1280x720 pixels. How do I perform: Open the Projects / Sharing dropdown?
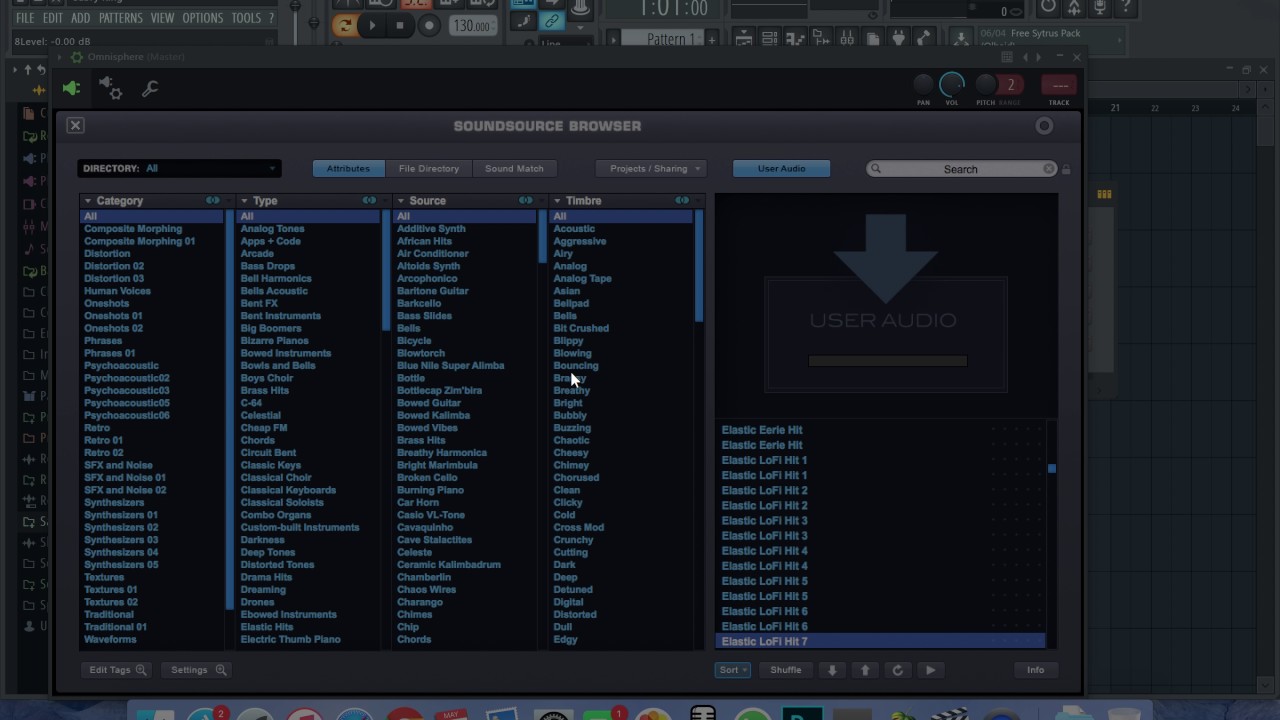[x=651, y=168]
